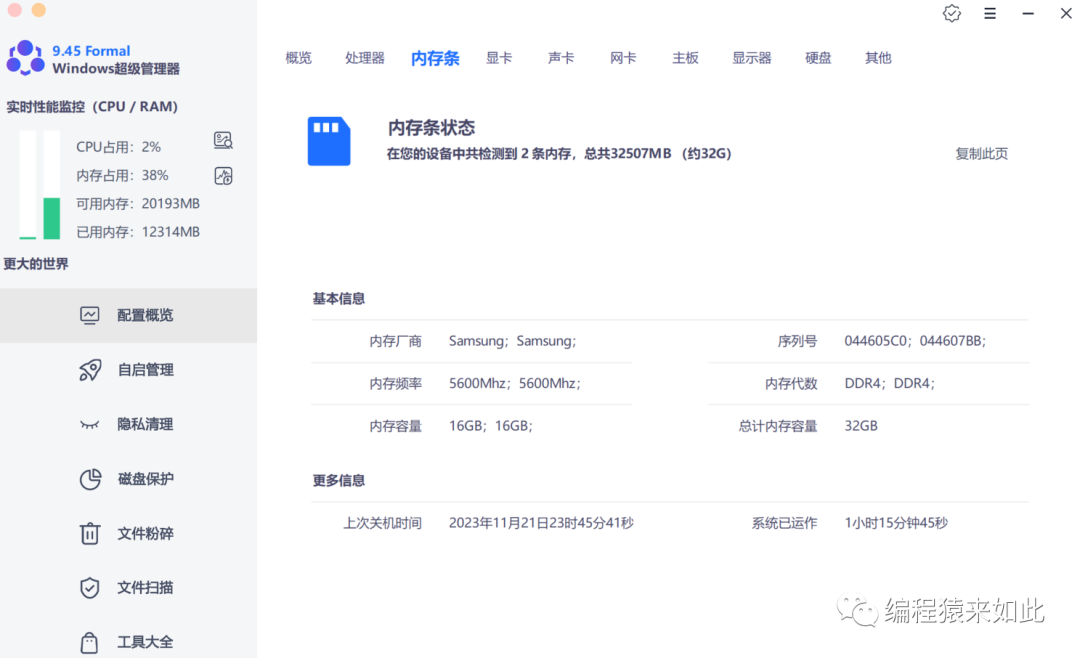Click the 基本信息 section heading
Viewport: 1080px width, 658px height.
[x=338, y=299]
